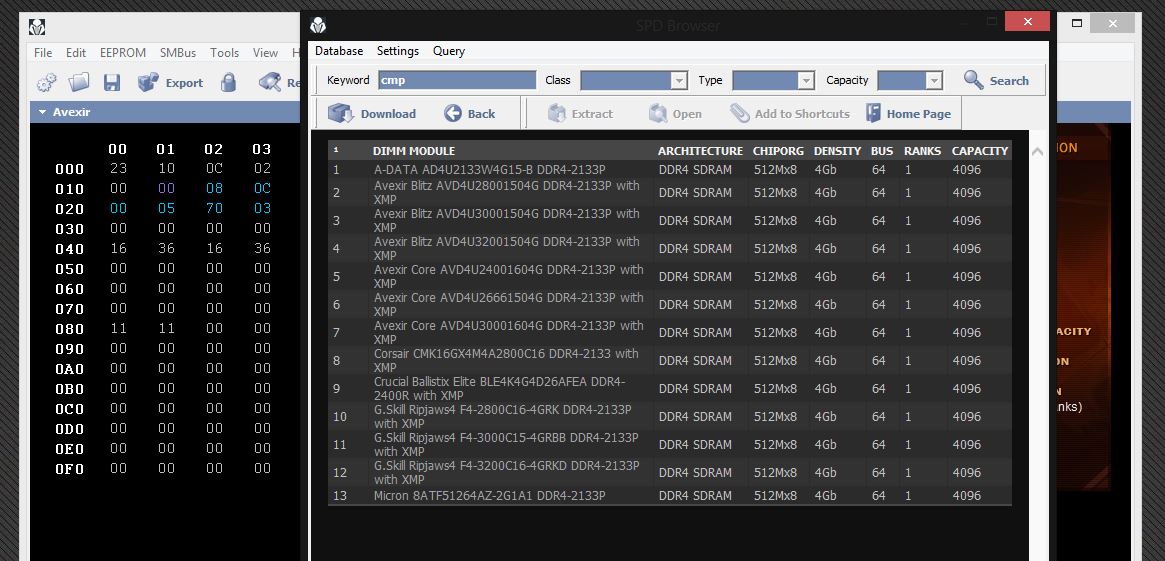Select Avexir Core AVD4U26661504G row
The width and height of the screenshot is (1165, 561).
tap(669, 305)
